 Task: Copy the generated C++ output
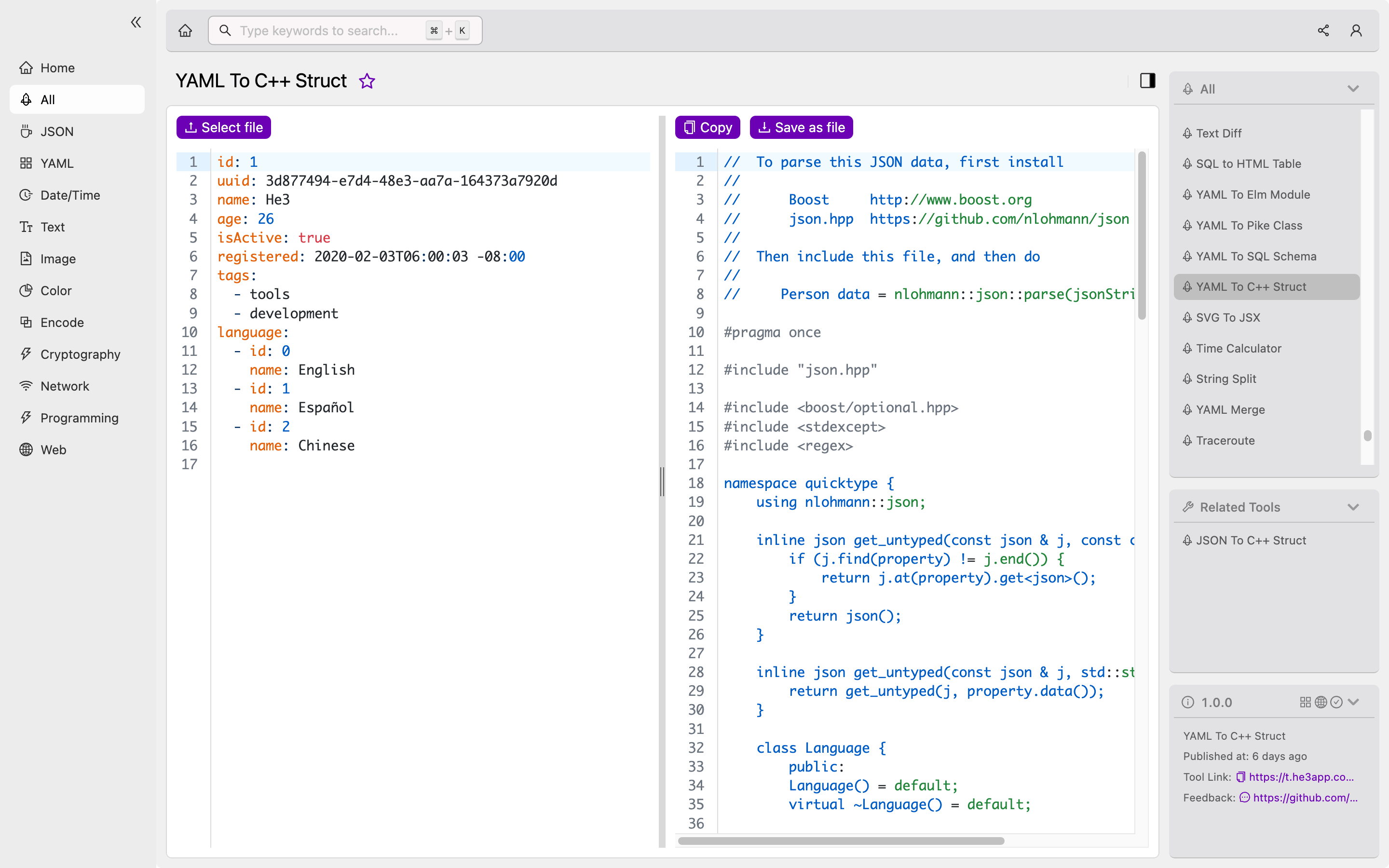coord(707,127)
